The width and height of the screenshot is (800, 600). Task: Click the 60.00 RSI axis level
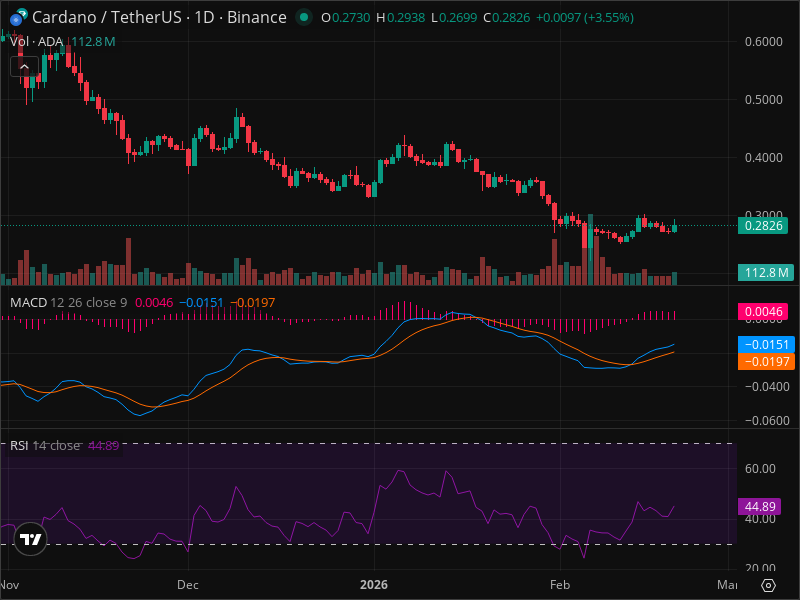pyautogui.click(x=760, y=469)
